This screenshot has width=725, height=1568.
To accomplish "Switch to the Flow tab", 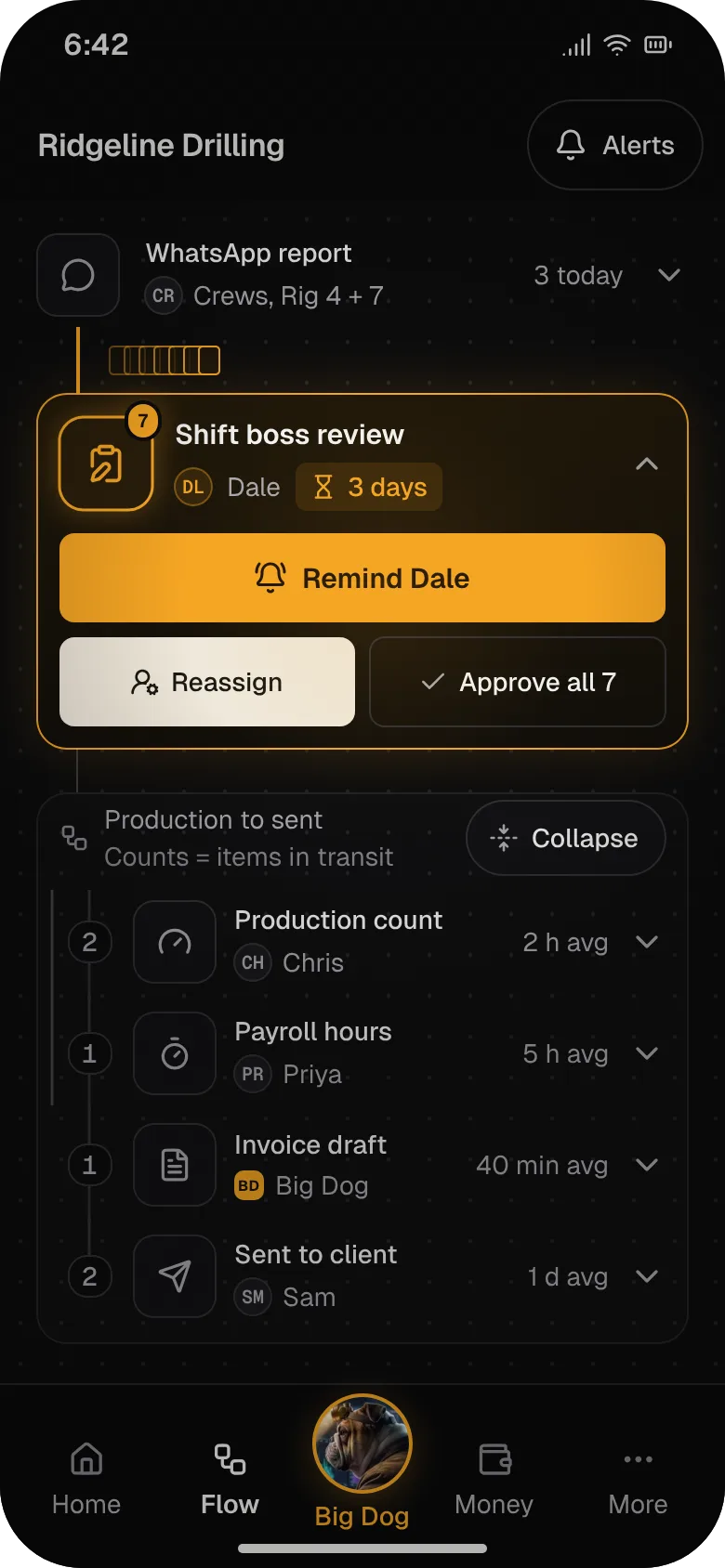I will point(230,1479).
